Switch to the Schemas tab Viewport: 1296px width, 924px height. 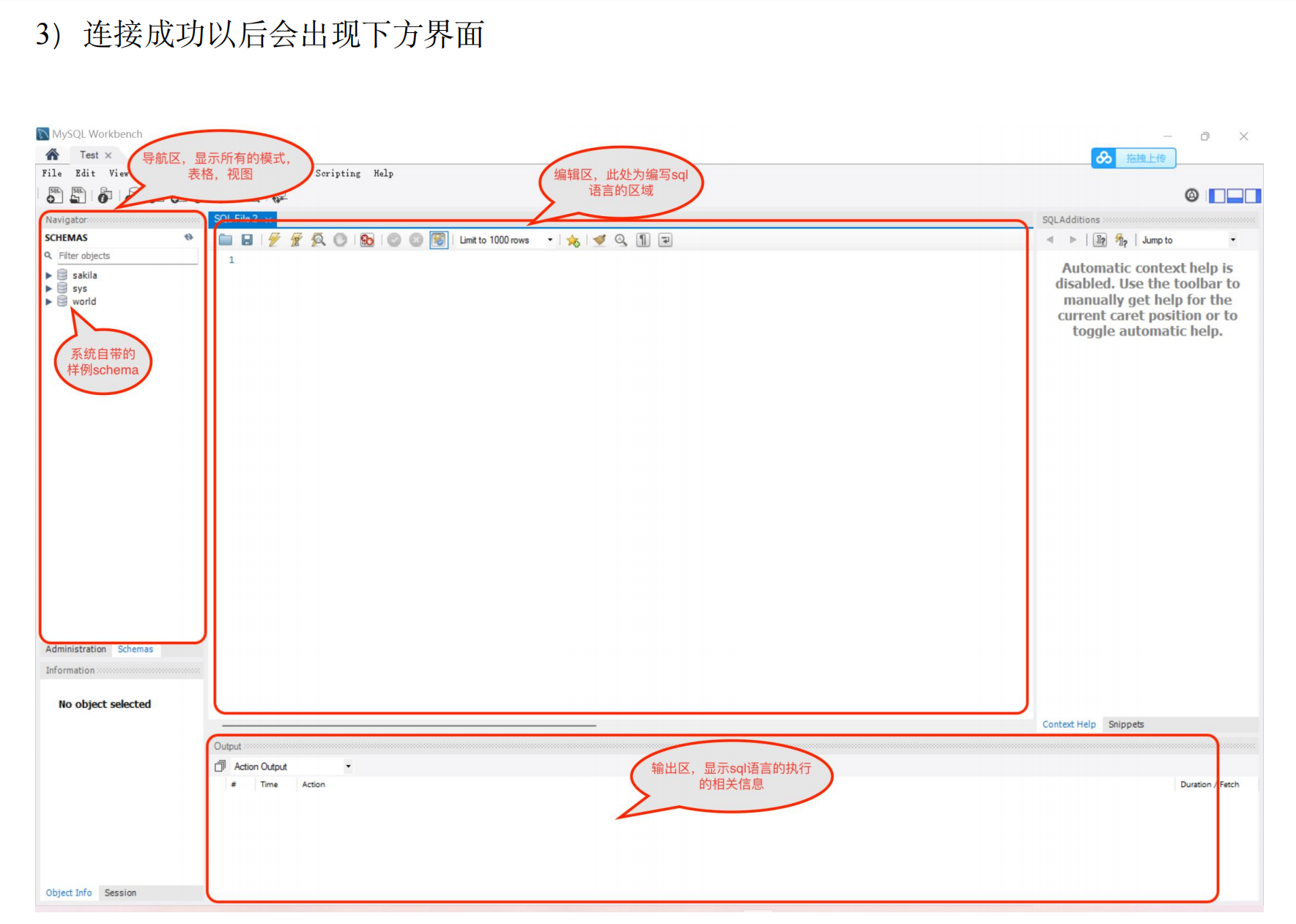[x=136, y=649]
